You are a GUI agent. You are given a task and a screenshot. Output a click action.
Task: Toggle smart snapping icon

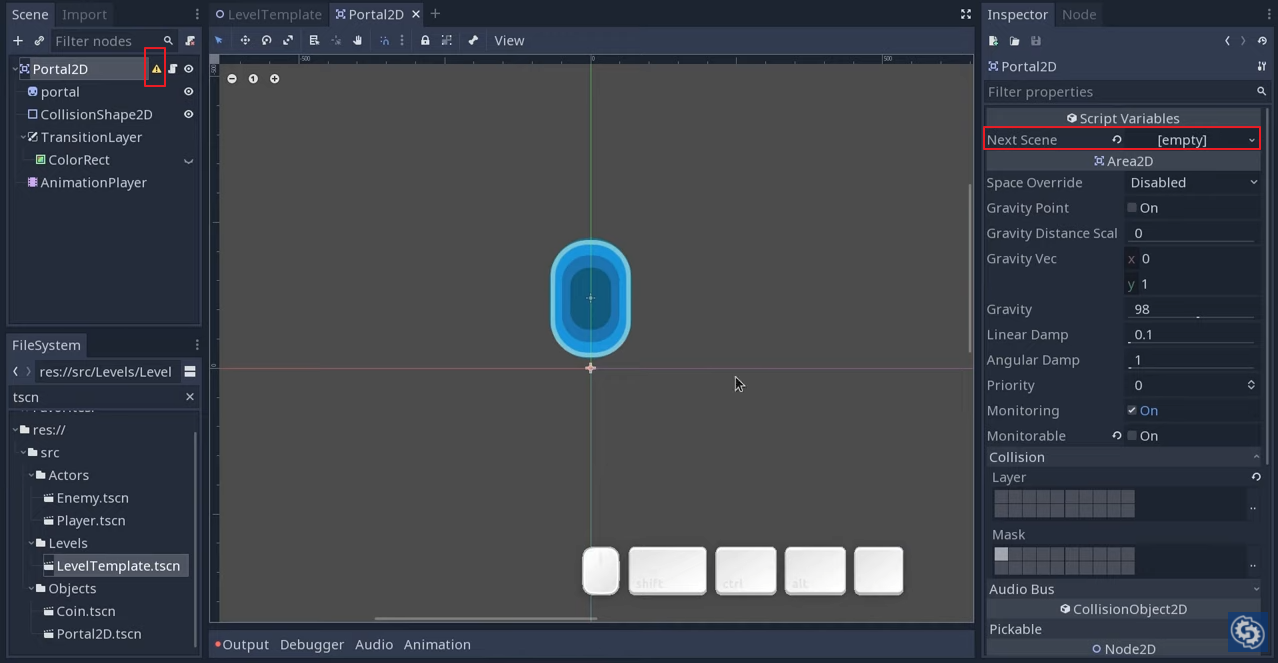point(384,41)
